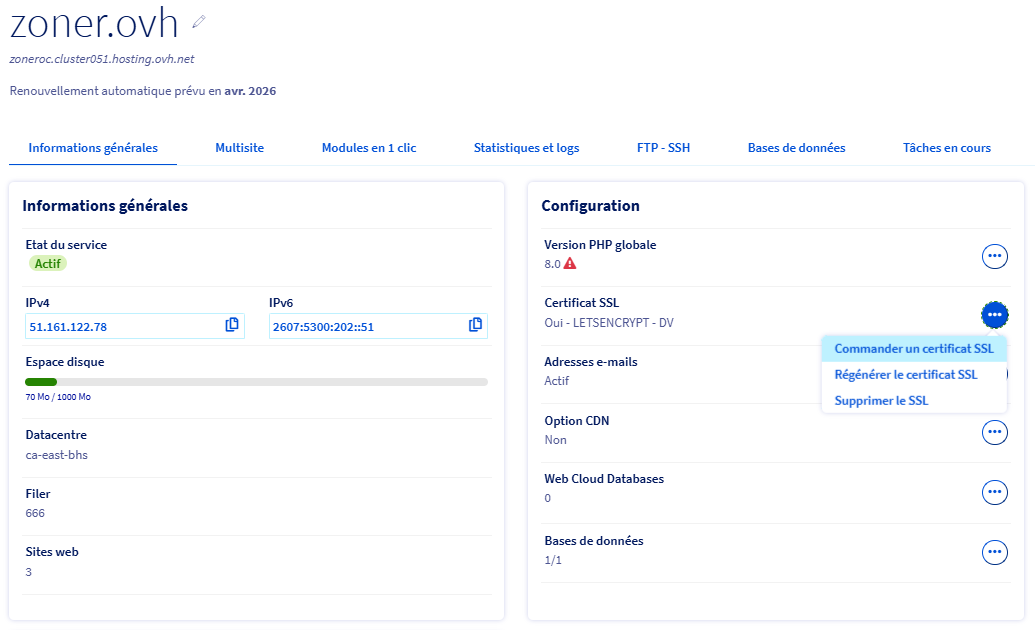This screenshot has height=630, width=1035.
Task: Click the green Actif status badge
Action: (48, 263)
